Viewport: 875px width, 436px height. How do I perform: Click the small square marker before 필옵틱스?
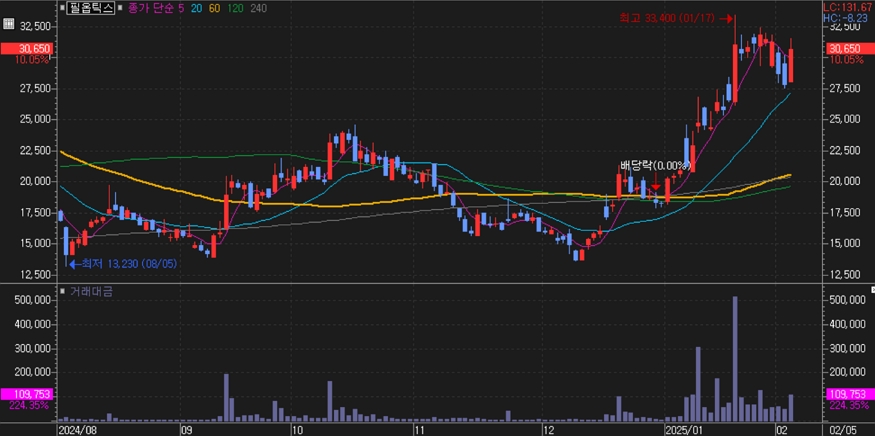tap(62, 7)
